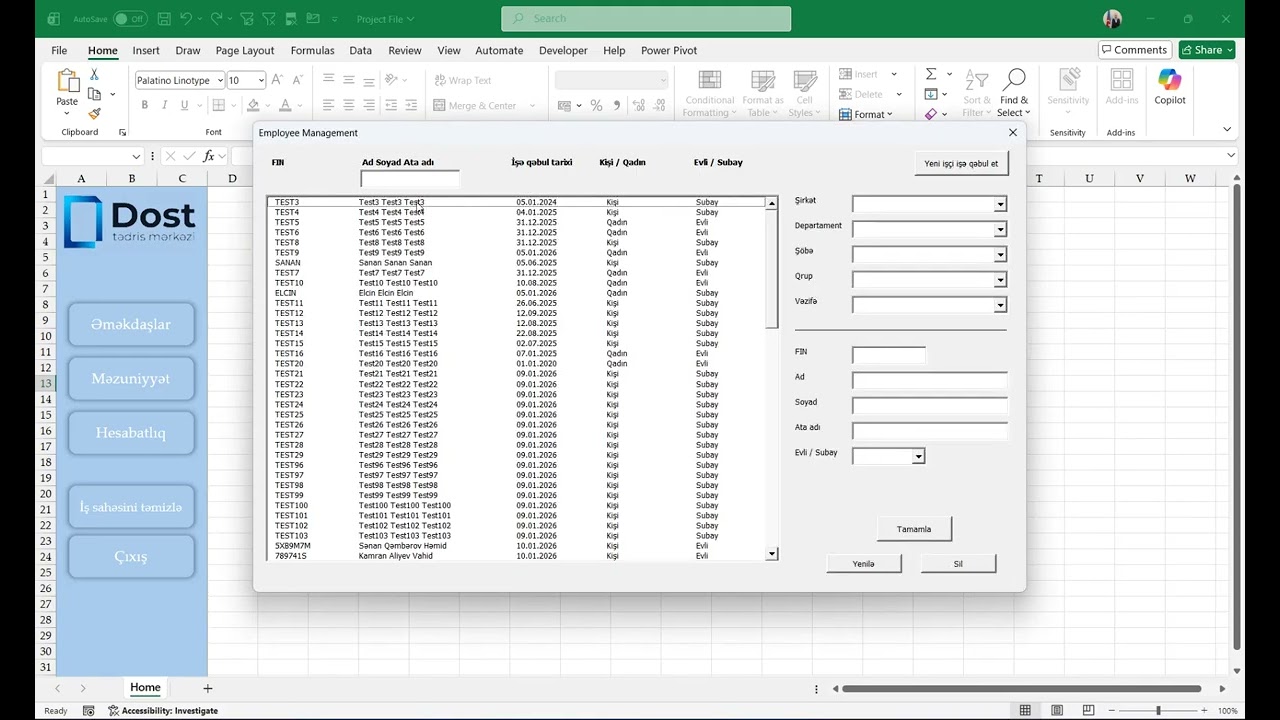Image resolution: width=1280 pixels, height=720 pixels.
Task: Click the Undo arrow icon
Action: [x=186, y=18]
